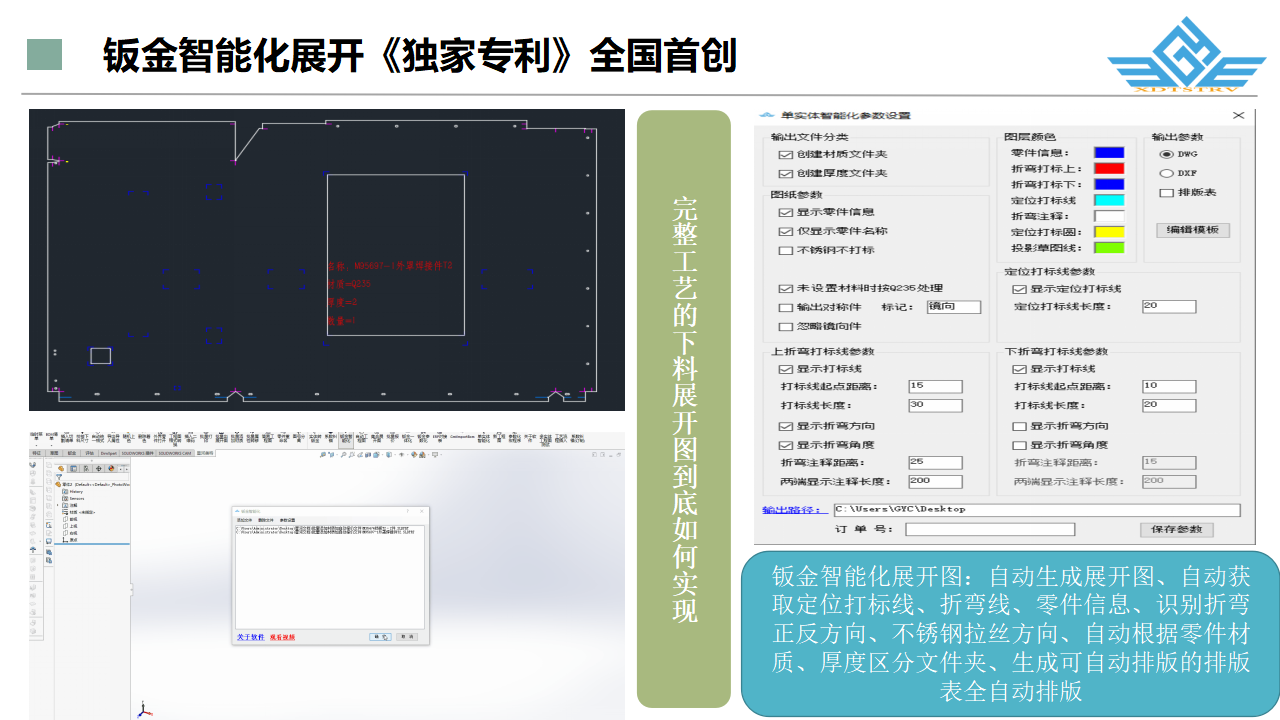Click the parameter dialog title bar icon
Screen dimensions: 1280x720
767,116
